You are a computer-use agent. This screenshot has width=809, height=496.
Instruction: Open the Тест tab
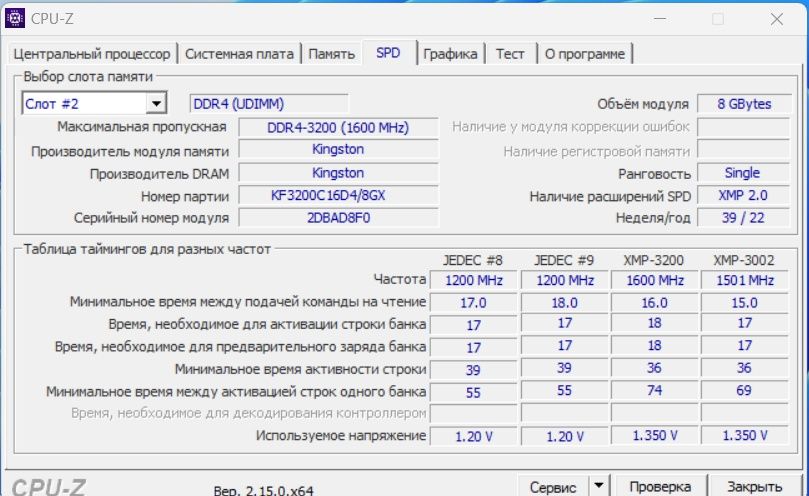(510, 54)
